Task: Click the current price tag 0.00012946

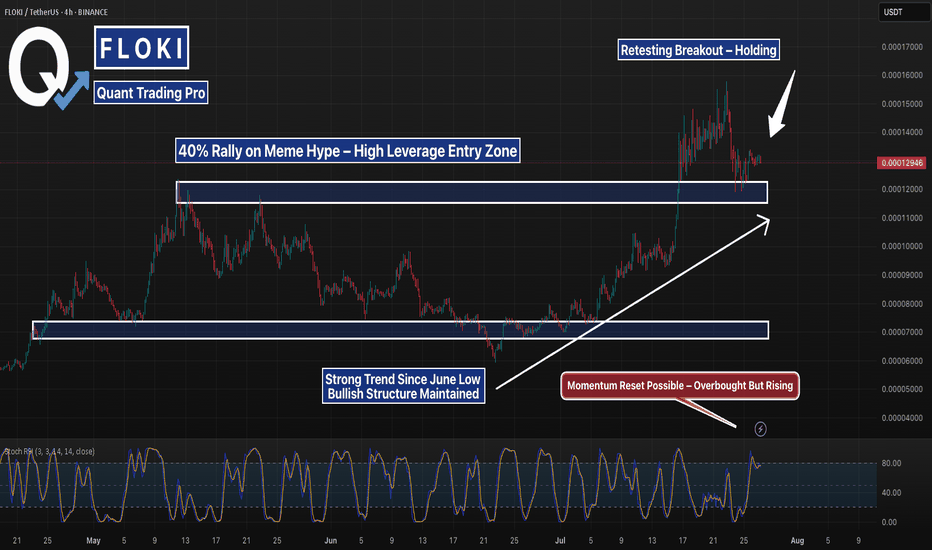Action: tap(902, 162)
